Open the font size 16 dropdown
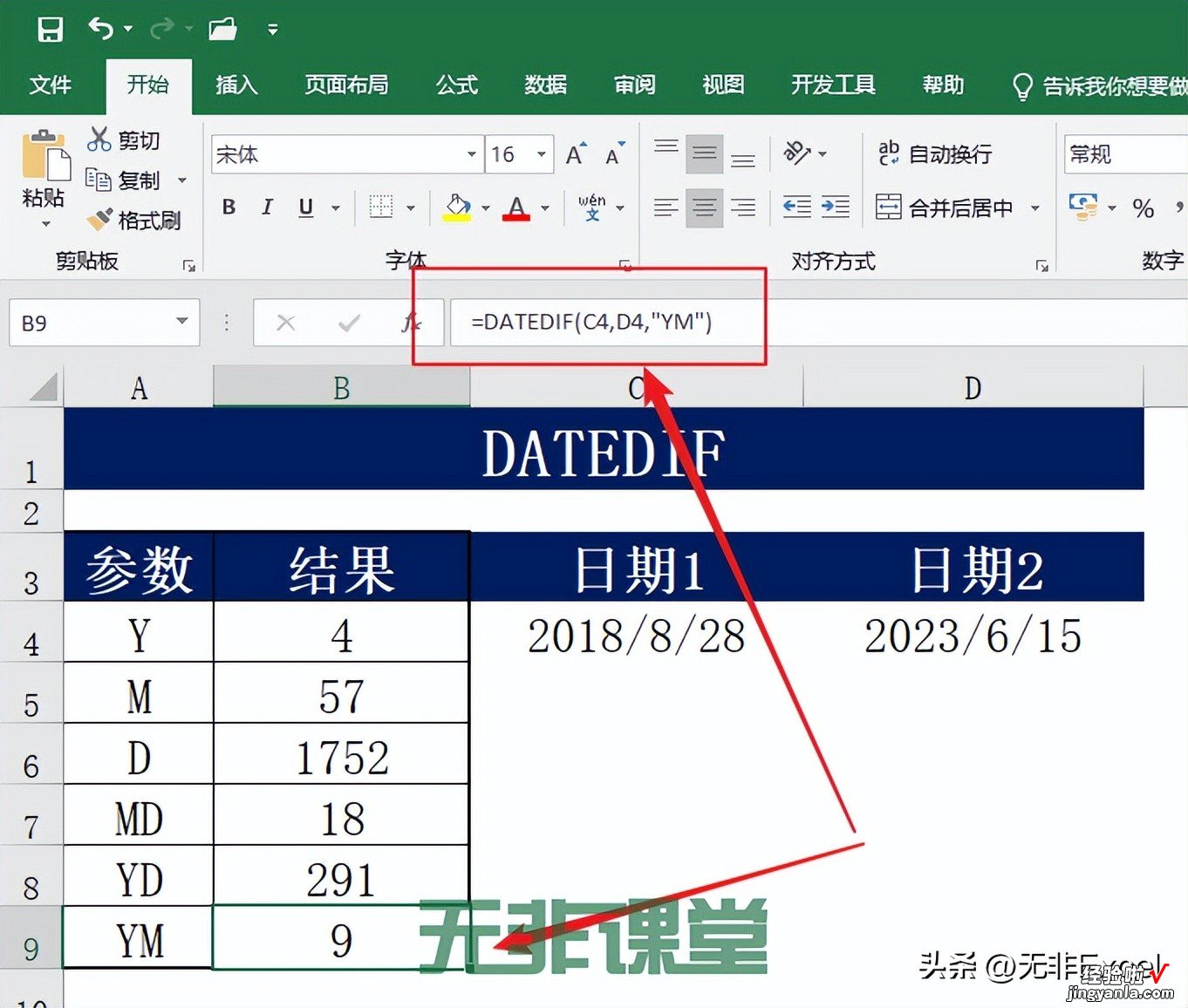The height and width of the screenshot is (1008, 1188). (542, 154)
